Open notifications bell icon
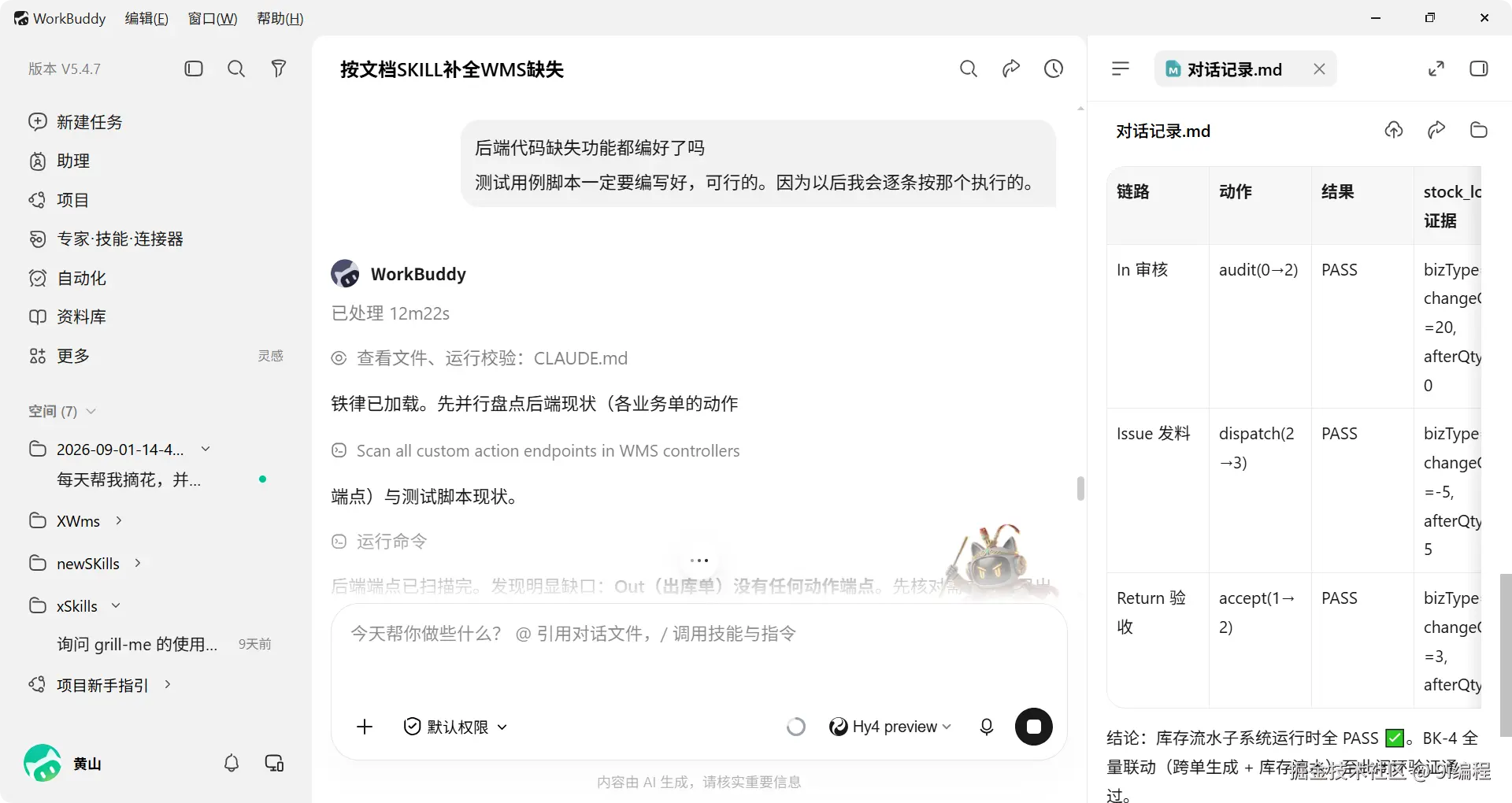 [232, 764]
